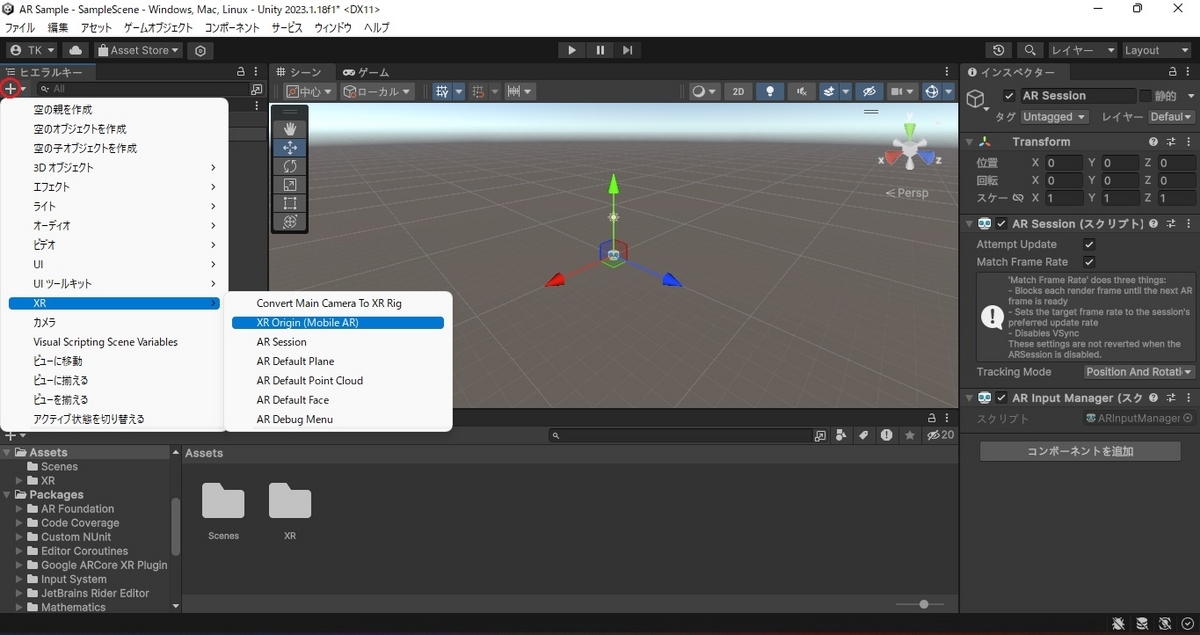Select the Move tool
This screenshot has width=1200, height=635.
click(x=290, y=147)
